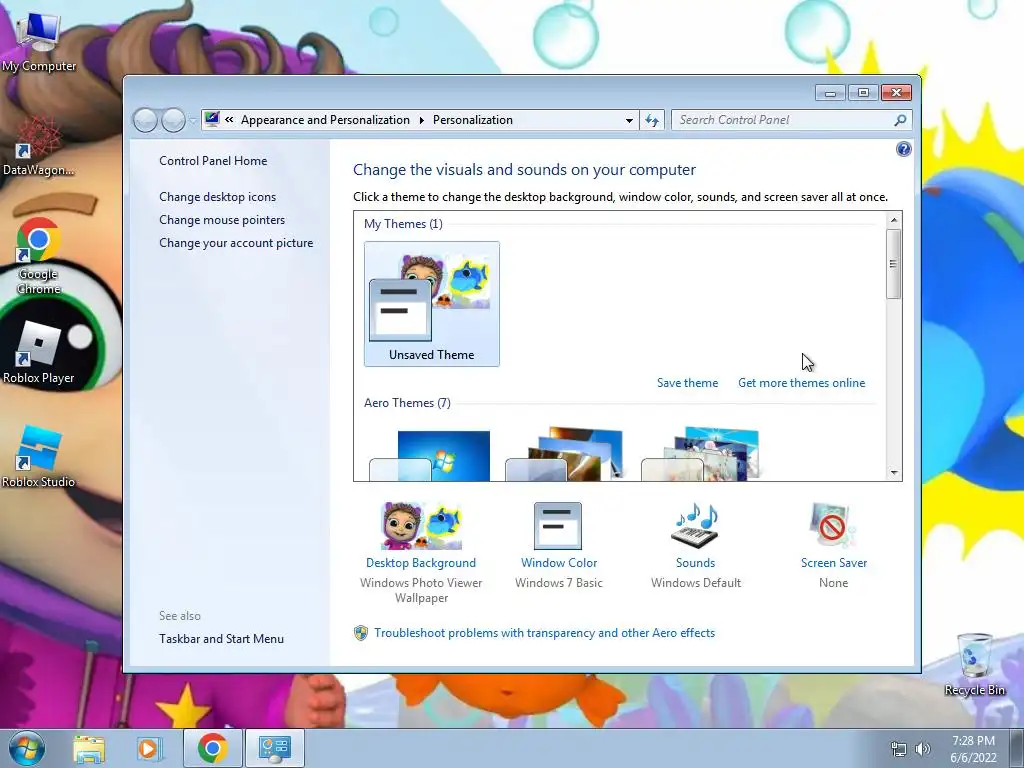
Task: Select the DataWagon desktop shortcut
Action: tap(39, 147)
